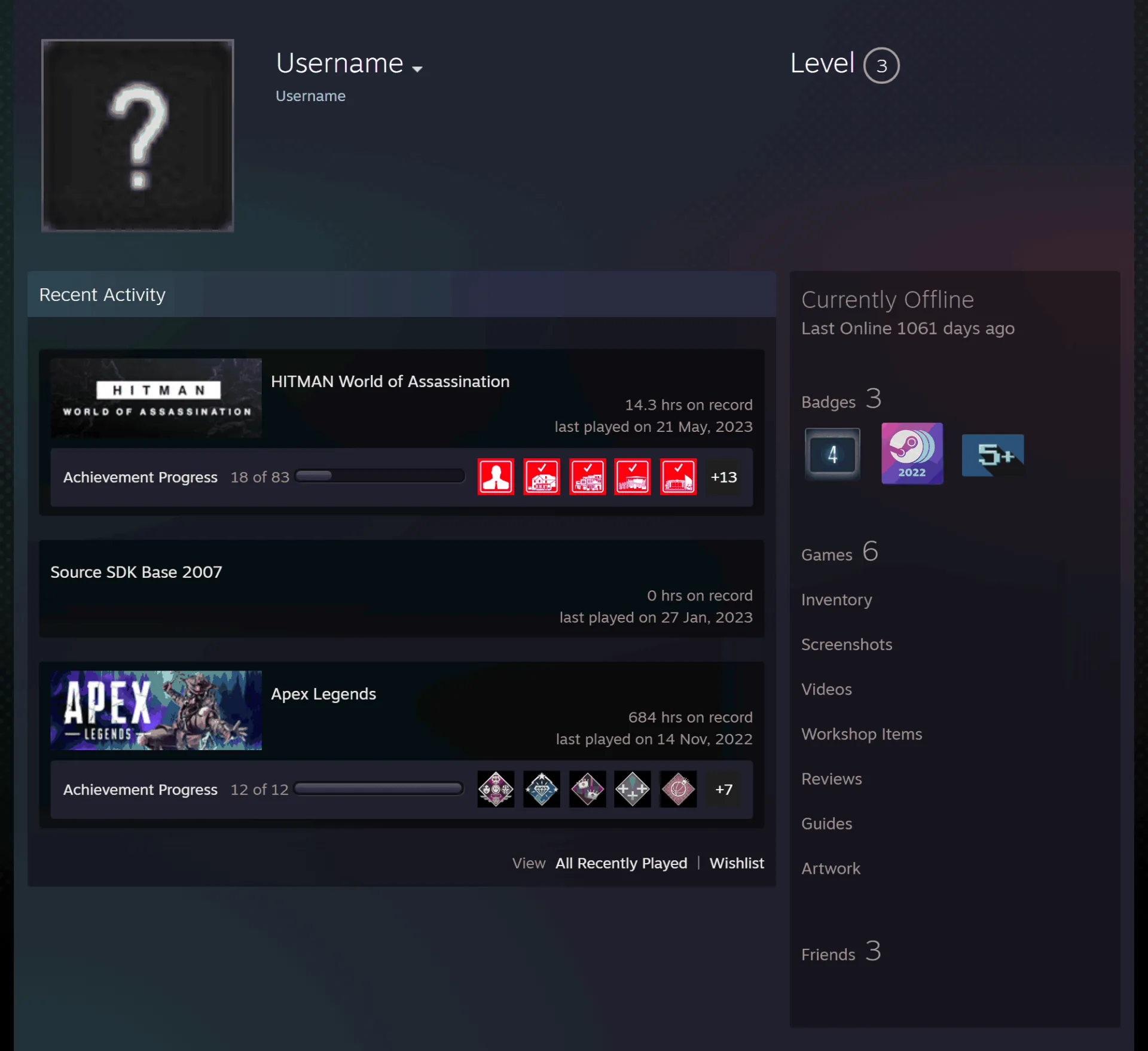Screen dimensions: 1148x1051
Task: Expand the Username dropdown arrow
Action: (x=417, y=69)
